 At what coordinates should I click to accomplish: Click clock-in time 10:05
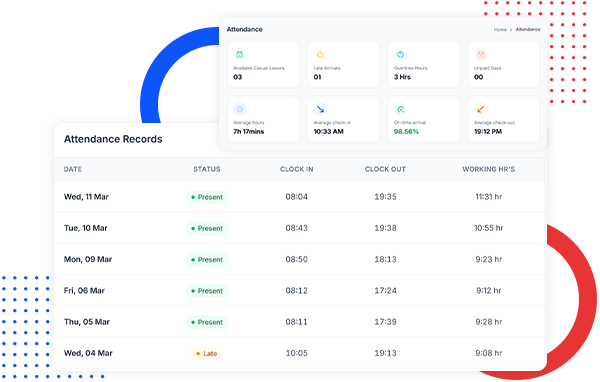tap(297, 353)
